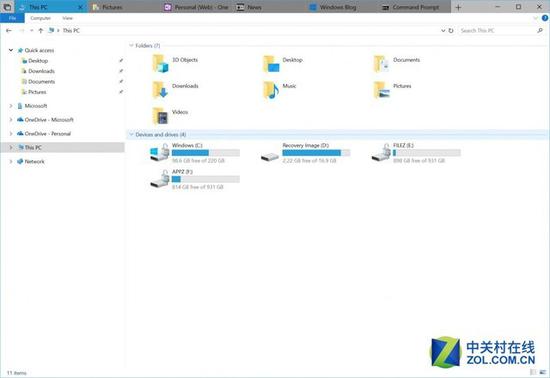550x378 pixels.
Task: Click the FILEZ (E:) usage bar
Action: pos(427,153)
